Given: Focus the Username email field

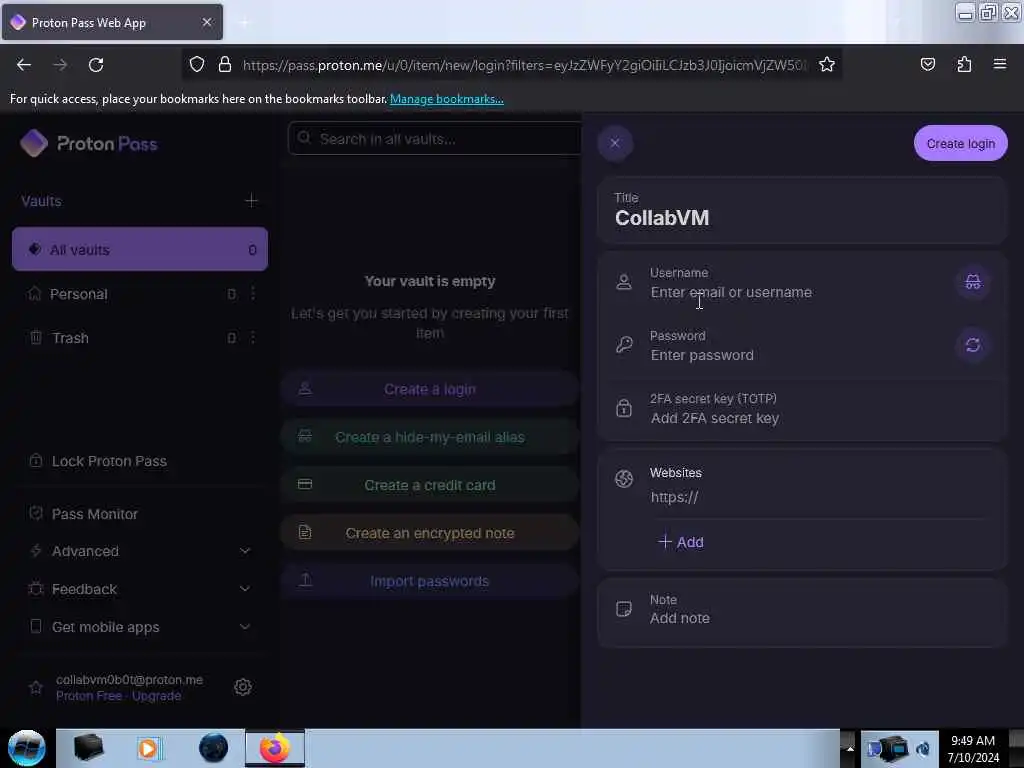Looking at the screenshot, I should tap(797, 292).
